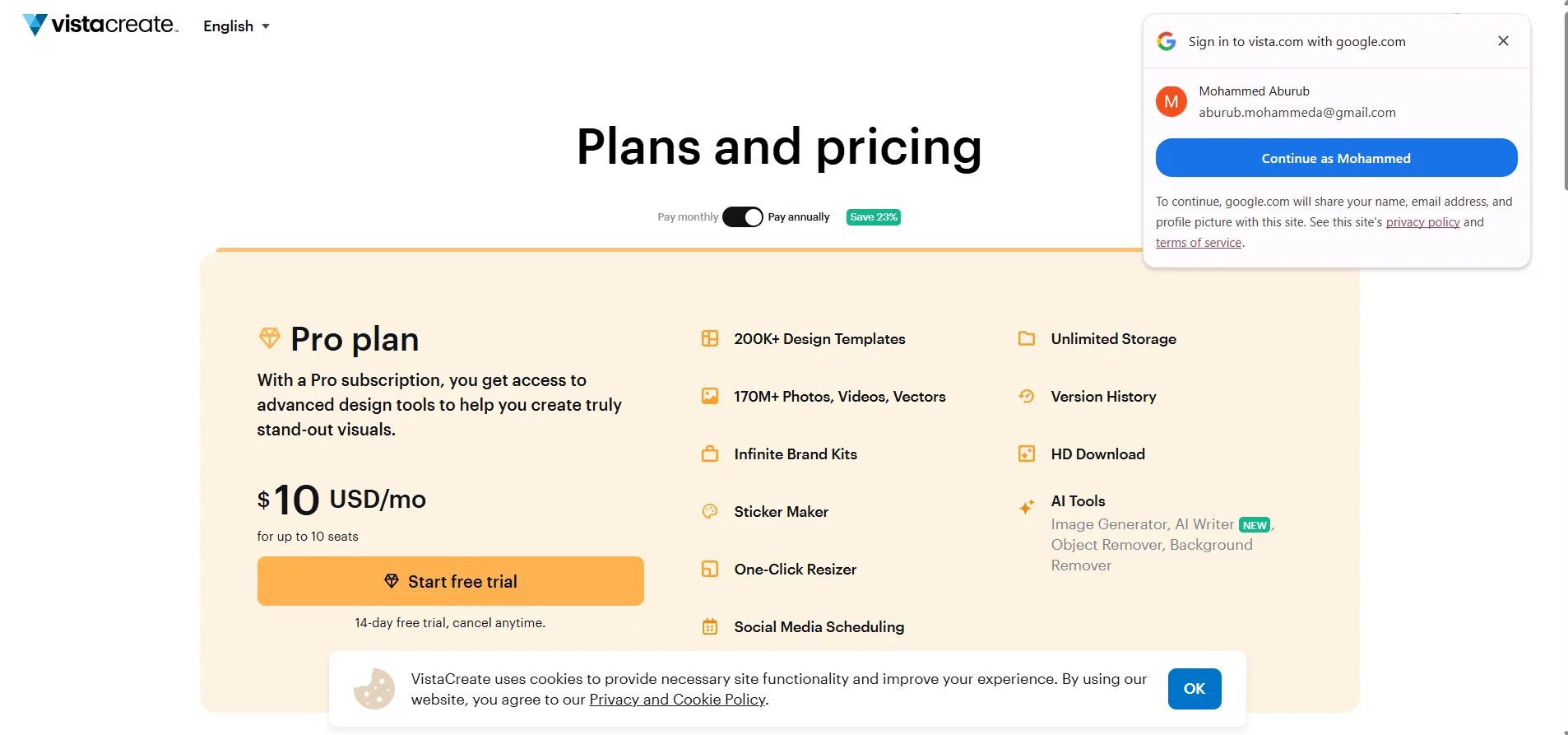Click the Social Media Scheduling calendar icon
The height and width of the screenshot is (735, 1568).
click(710, 626)
